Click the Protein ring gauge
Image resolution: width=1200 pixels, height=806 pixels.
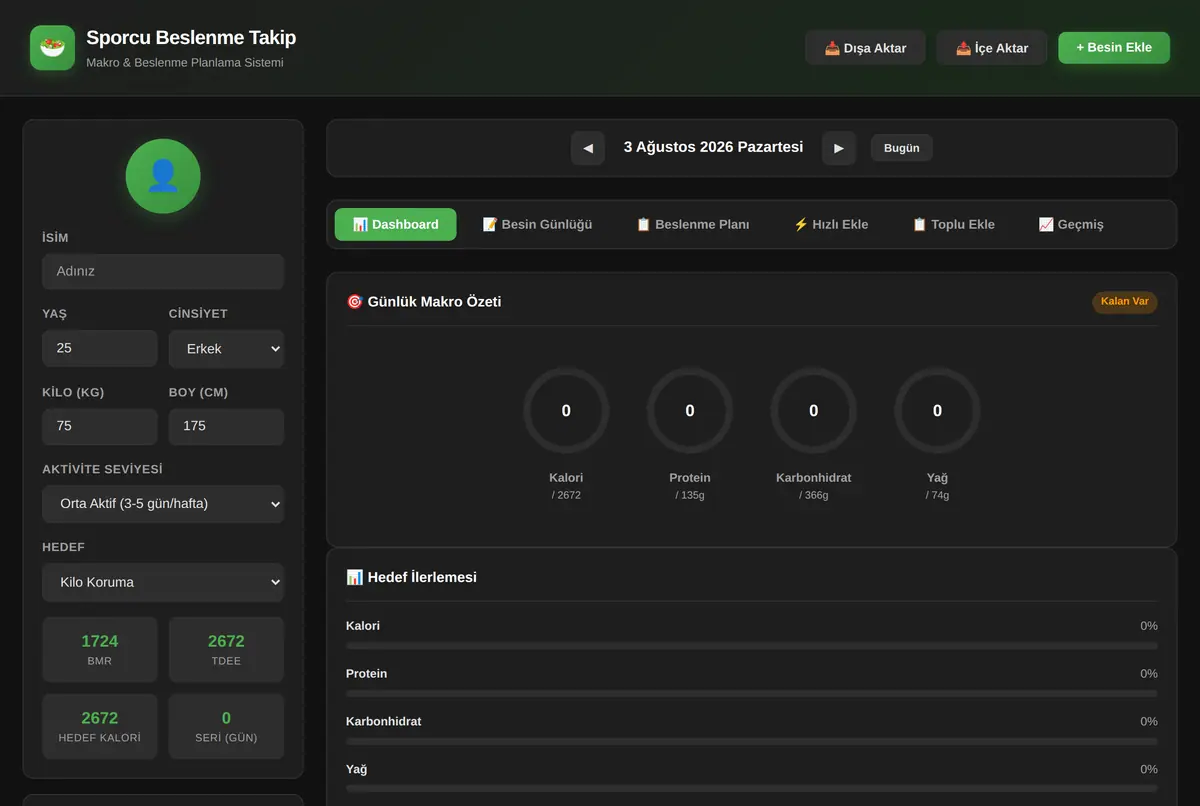[690, 410]
